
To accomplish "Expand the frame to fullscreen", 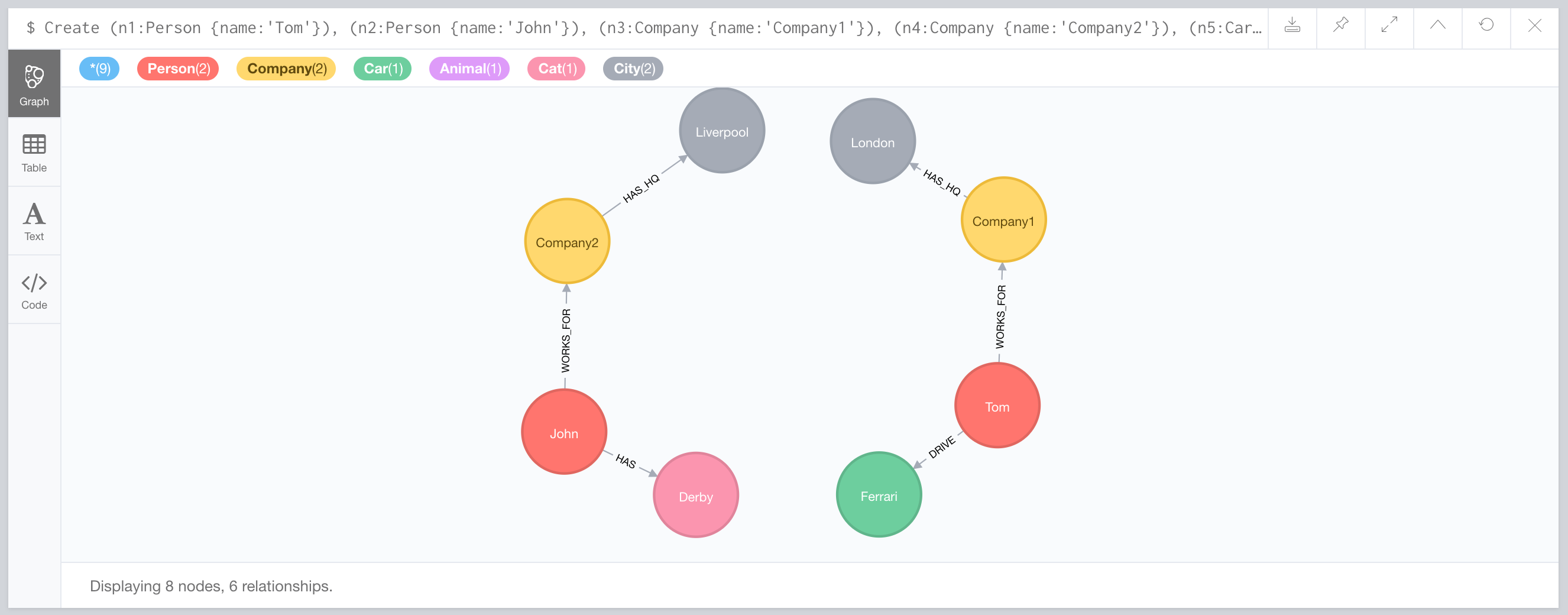I will point(1389,25).
